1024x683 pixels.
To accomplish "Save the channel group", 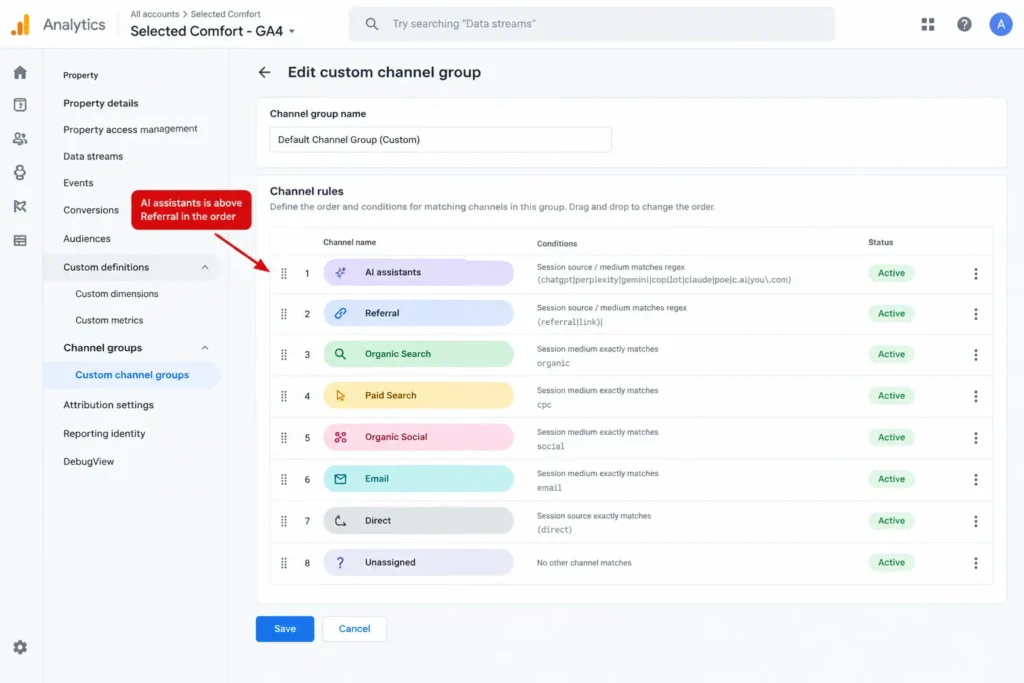I will (285, 629).
